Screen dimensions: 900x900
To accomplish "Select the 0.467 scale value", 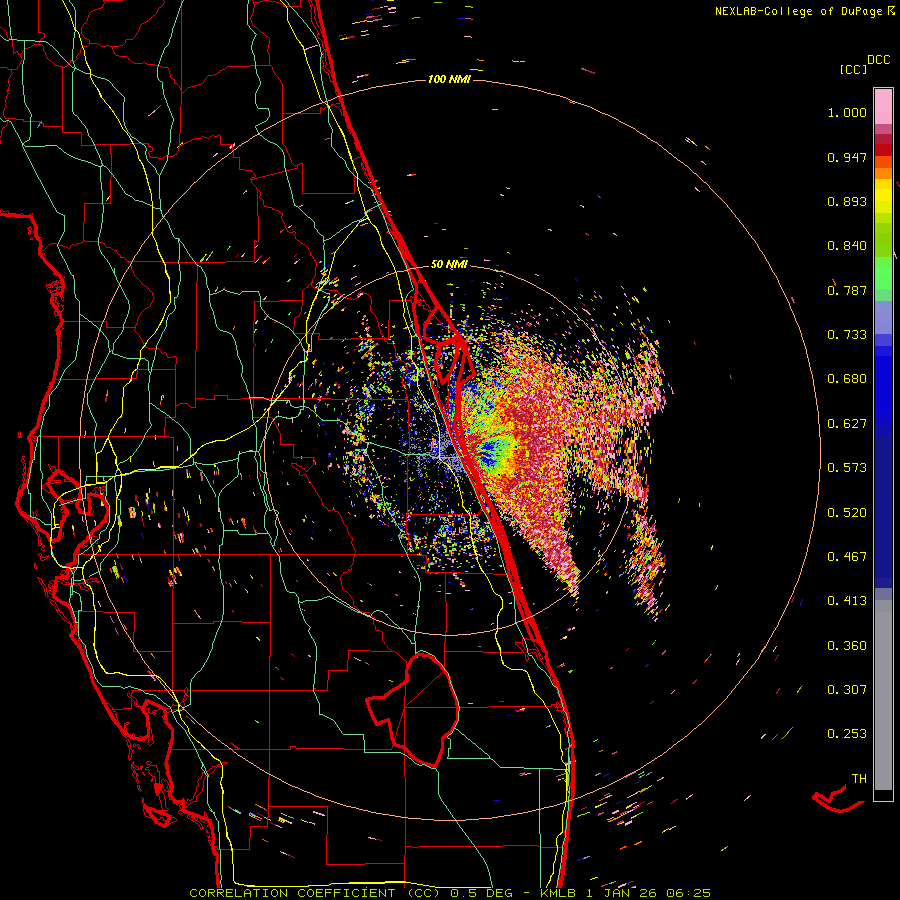I will pos(847,557).
